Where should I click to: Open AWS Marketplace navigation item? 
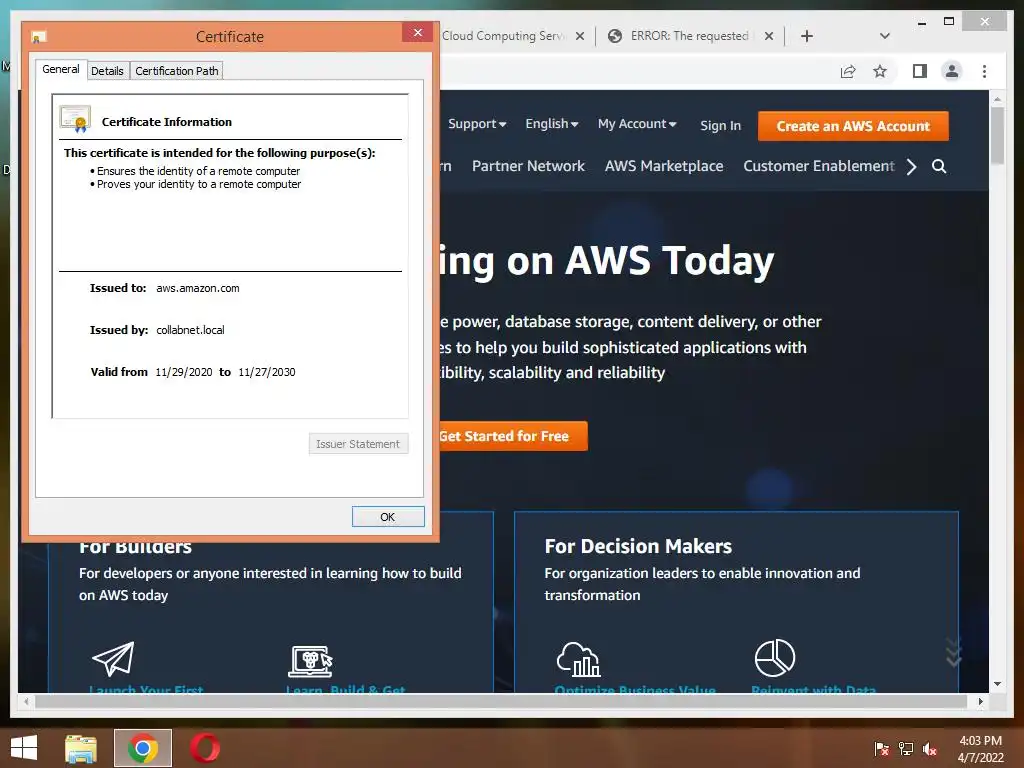664,166
